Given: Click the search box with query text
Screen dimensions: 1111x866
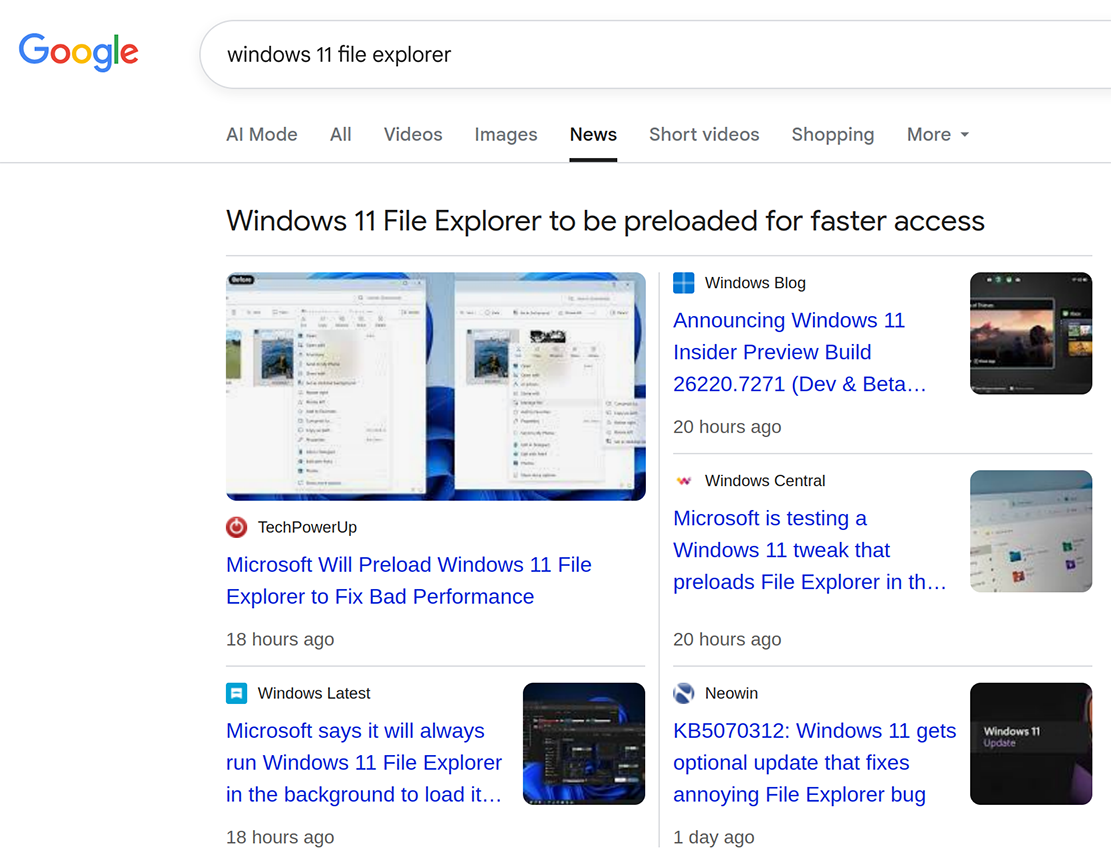Looking at the screenshot, I should pyautogui.click(x=650, y=54).
